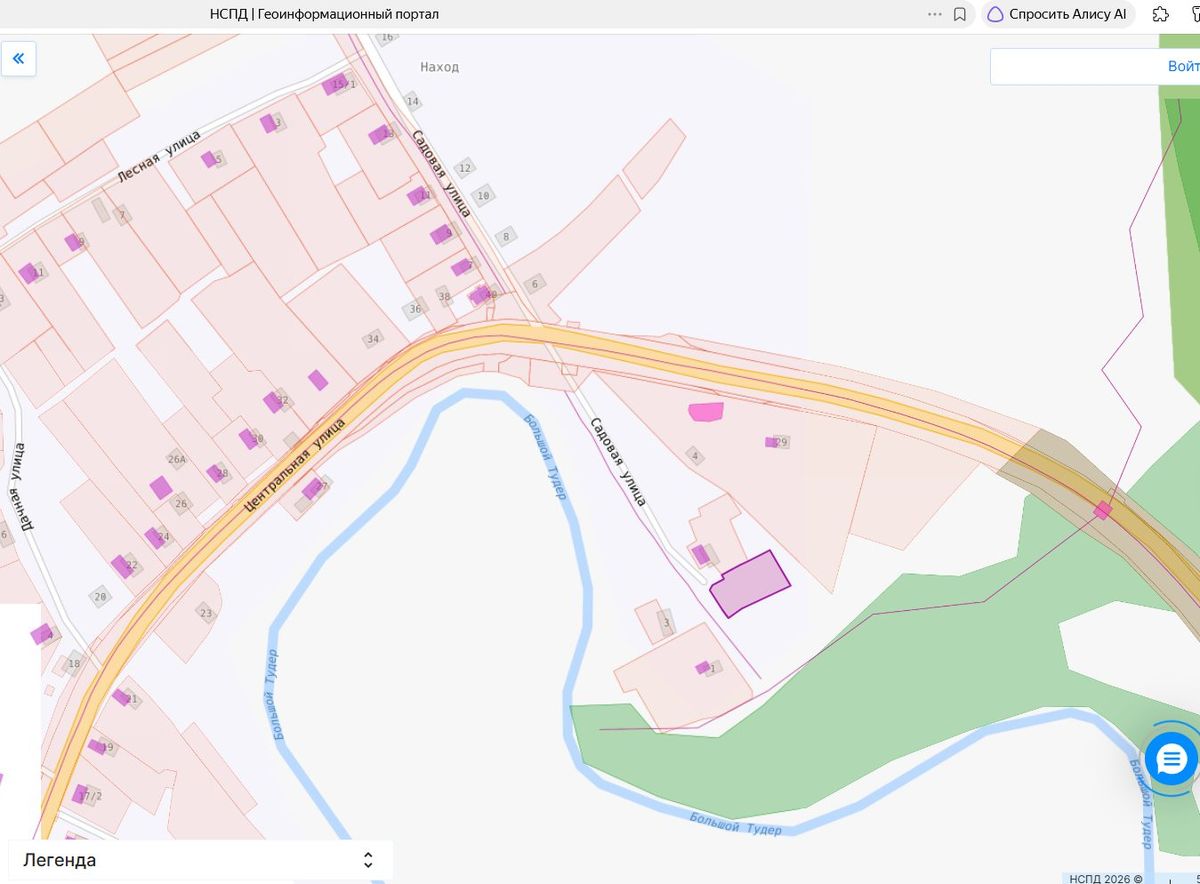Image resolution: width=1200 pixels, height=884 pixels.
Task: Click house number 29 on the map
Action: 782,442
